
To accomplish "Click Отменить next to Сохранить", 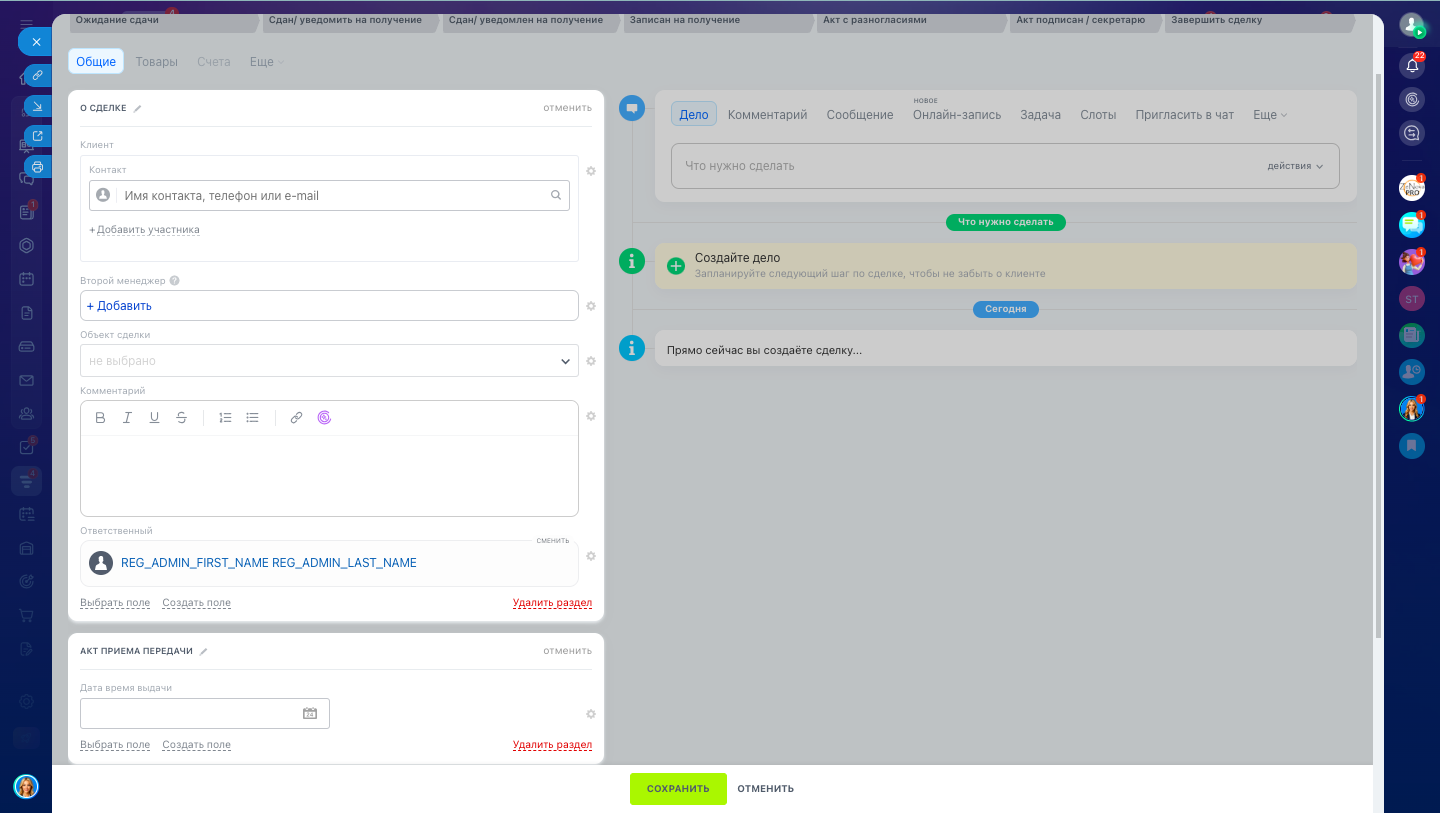I will tap(766, 789).
